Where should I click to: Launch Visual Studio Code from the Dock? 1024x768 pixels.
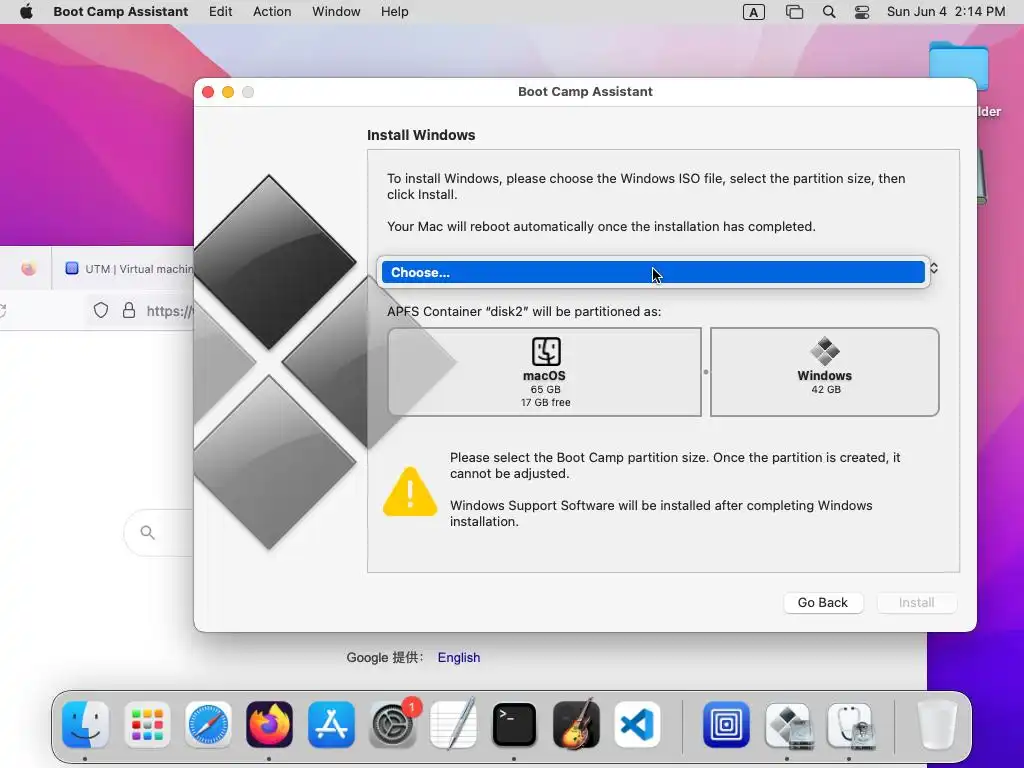coord(637,724)
